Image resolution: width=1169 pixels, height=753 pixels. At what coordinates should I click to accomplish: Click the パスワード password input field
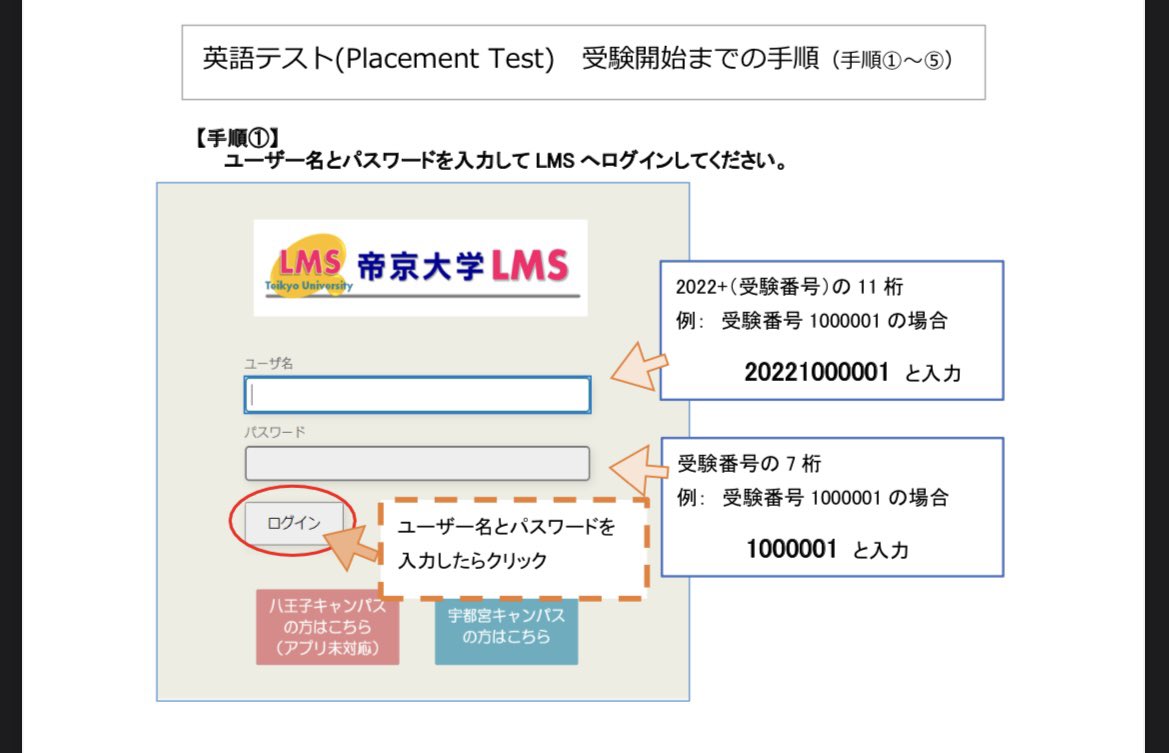[418, 463]
